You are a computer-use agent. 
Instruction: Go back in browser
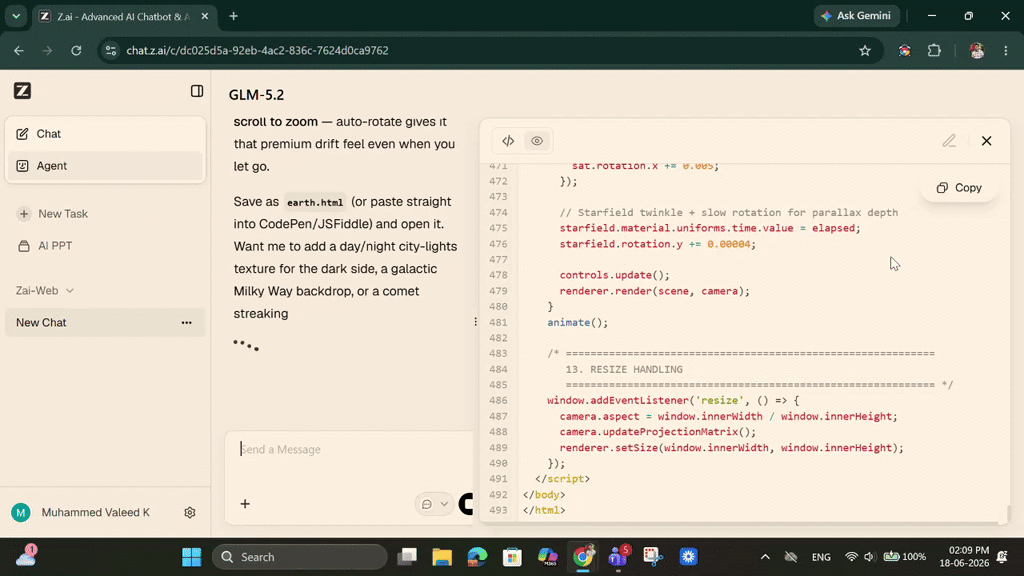(x=18, y=50)
